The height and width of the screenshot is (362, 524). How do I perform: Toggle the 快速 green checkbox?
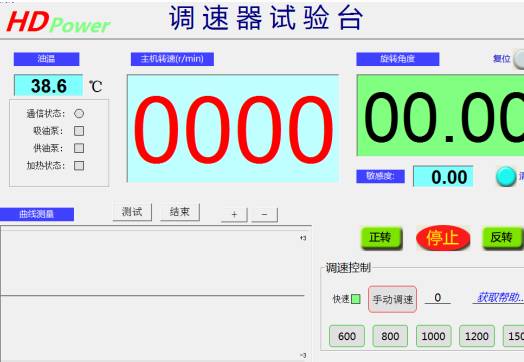pyautogui.click(x=356, y=299)
